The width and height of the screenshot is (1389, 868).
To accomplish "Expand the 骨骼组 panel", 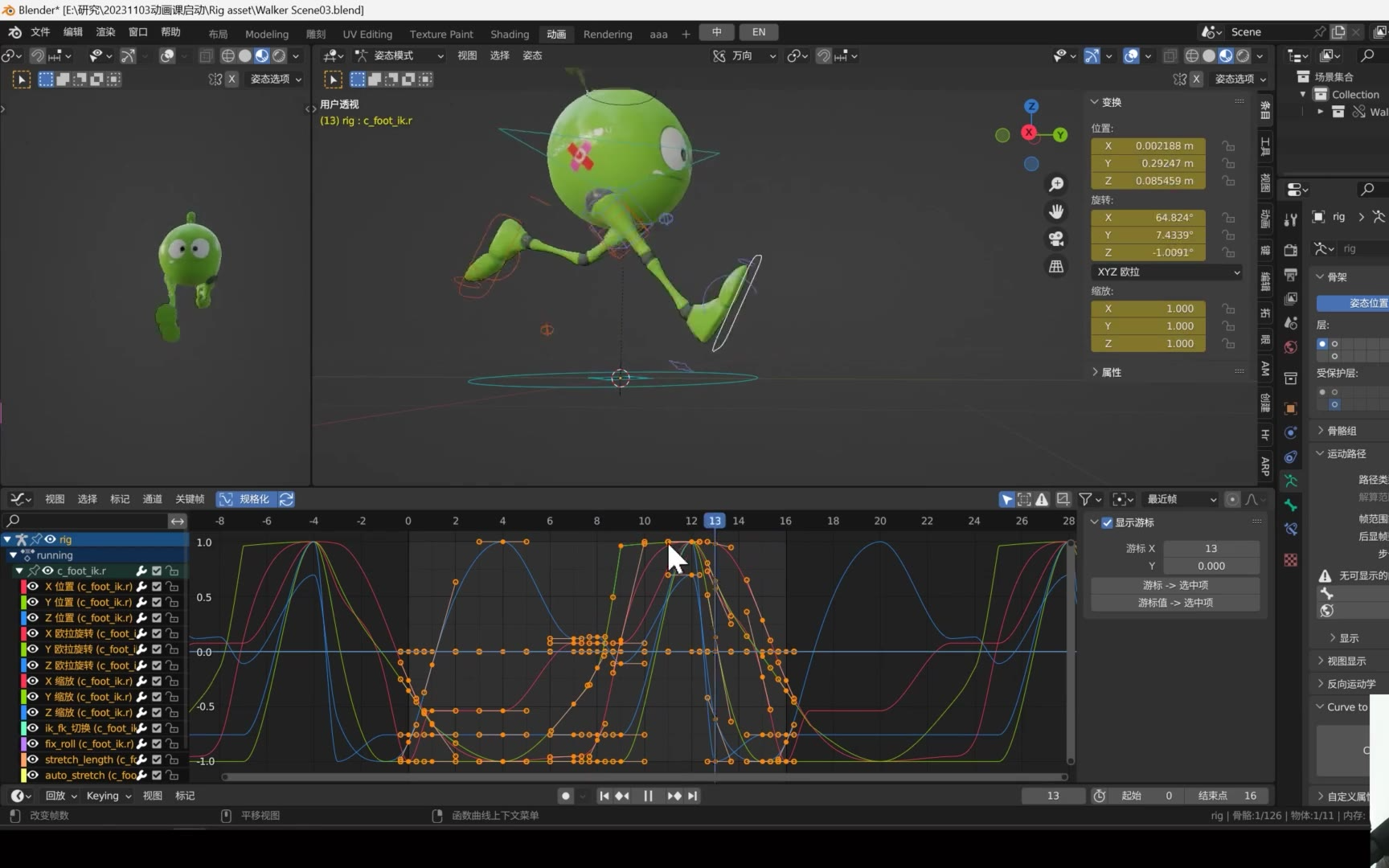I will pyautogui.click(x=1320, y=431).
